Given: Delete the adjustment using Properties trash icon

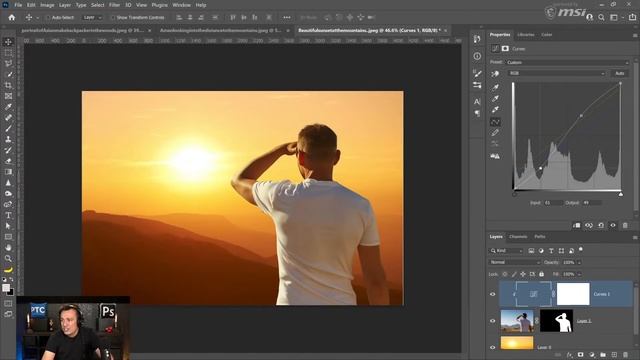Looking at the screenshot, I should coord(625,225).
